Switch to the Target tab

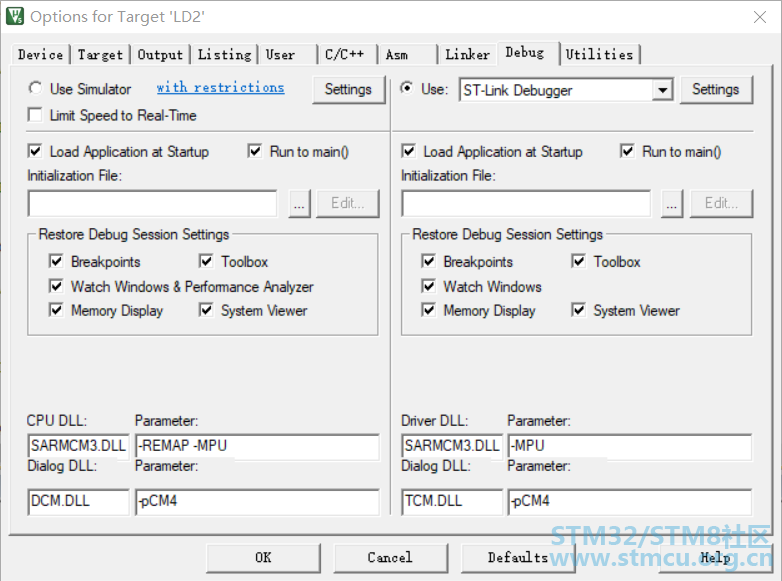(x=100, y=54)
